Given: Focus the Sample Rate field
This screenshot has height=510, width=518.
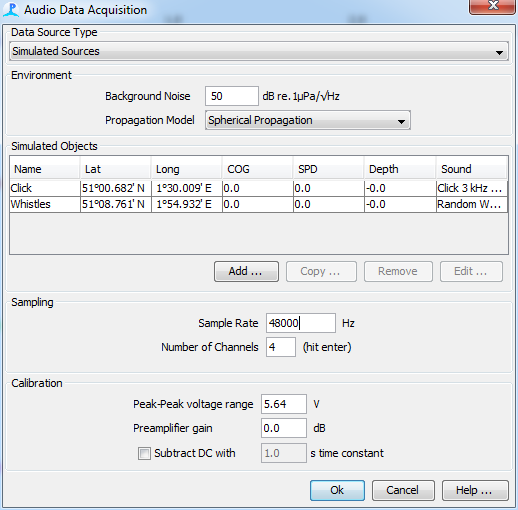Looking at the screenshot, I should point(301,323).
